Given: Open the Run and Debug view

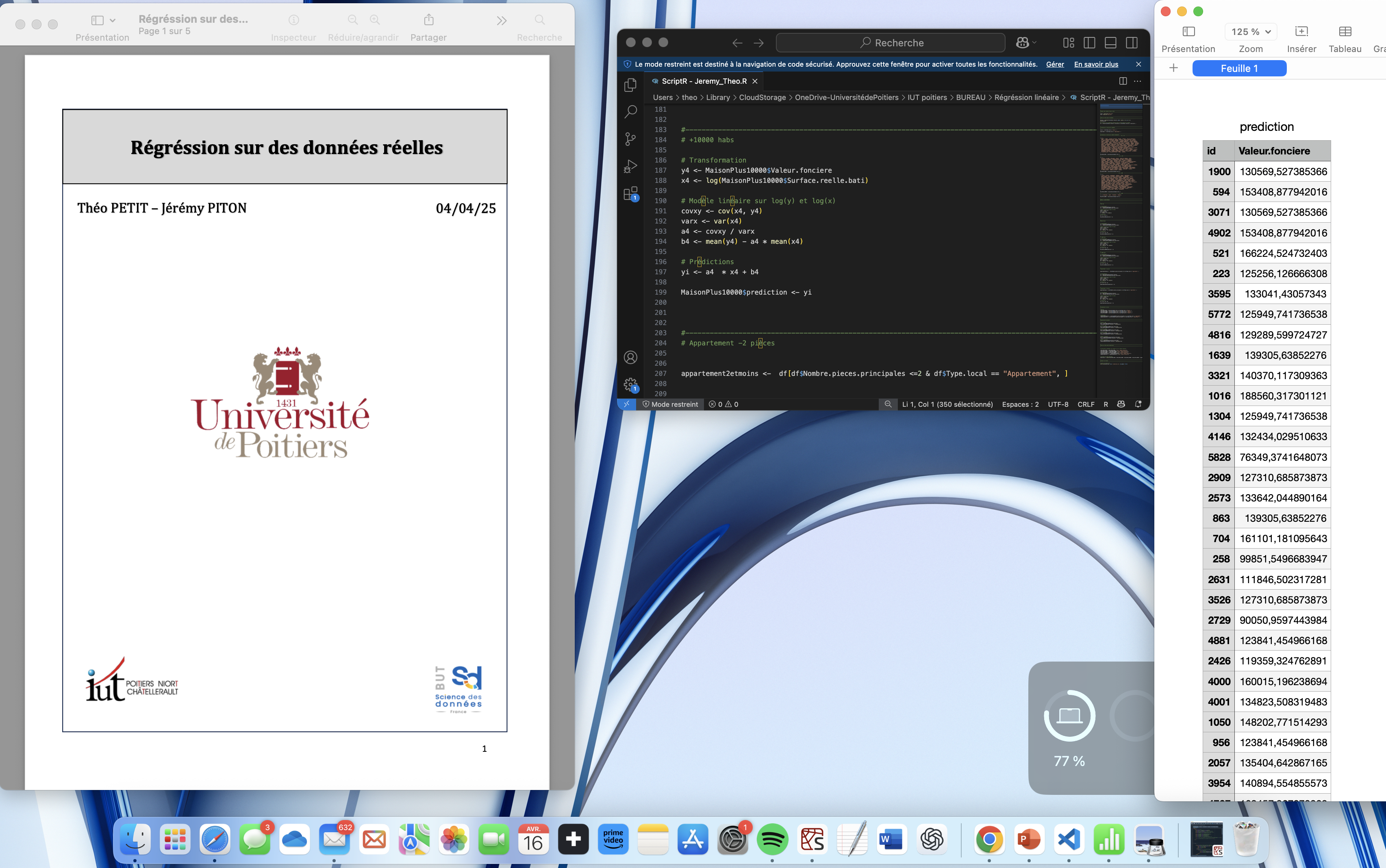Looking at the screenshot, I should (x=630, y=167).
